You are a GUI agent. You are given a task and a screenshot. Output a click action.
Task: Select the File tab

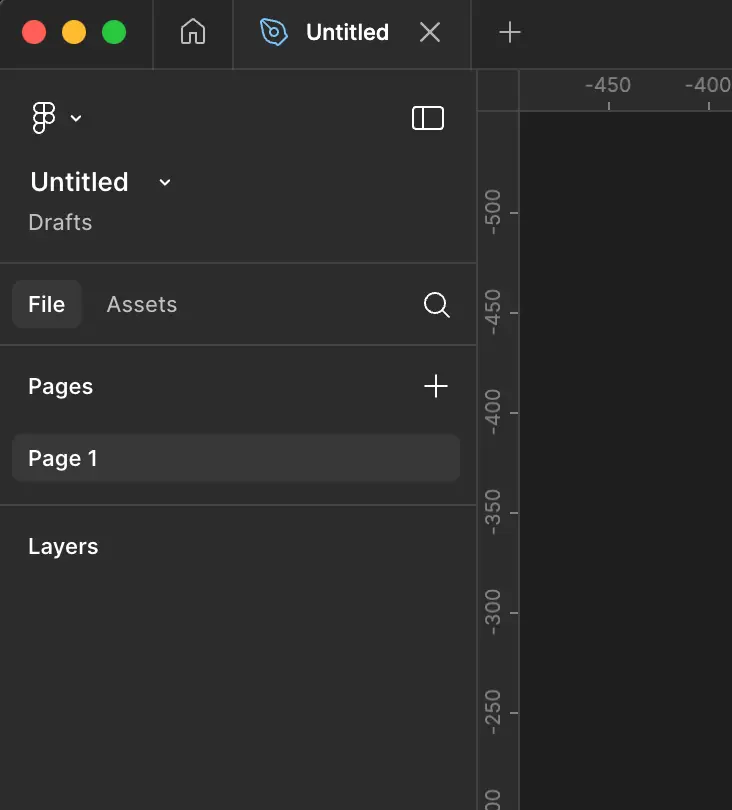[x=47, y=305]
